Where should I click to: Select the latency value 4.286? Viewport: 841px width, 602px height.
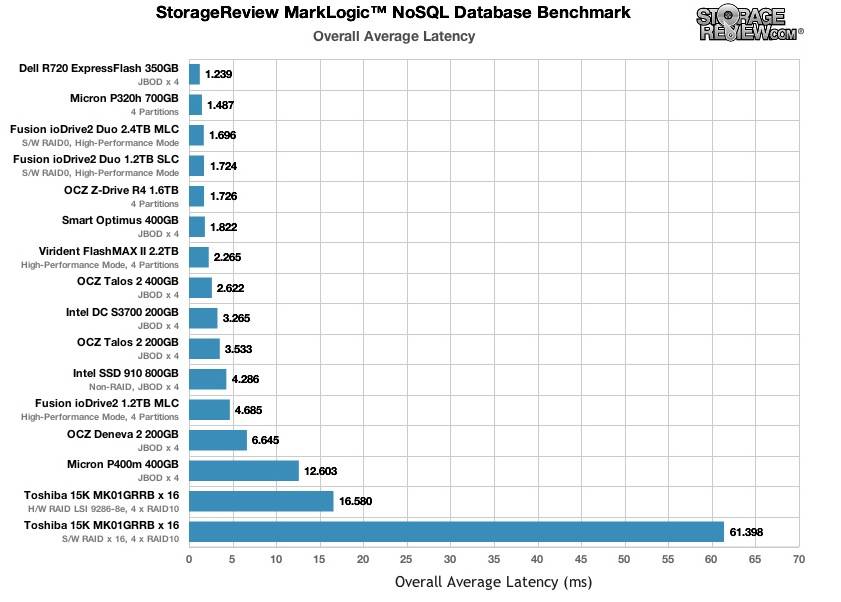245,379
